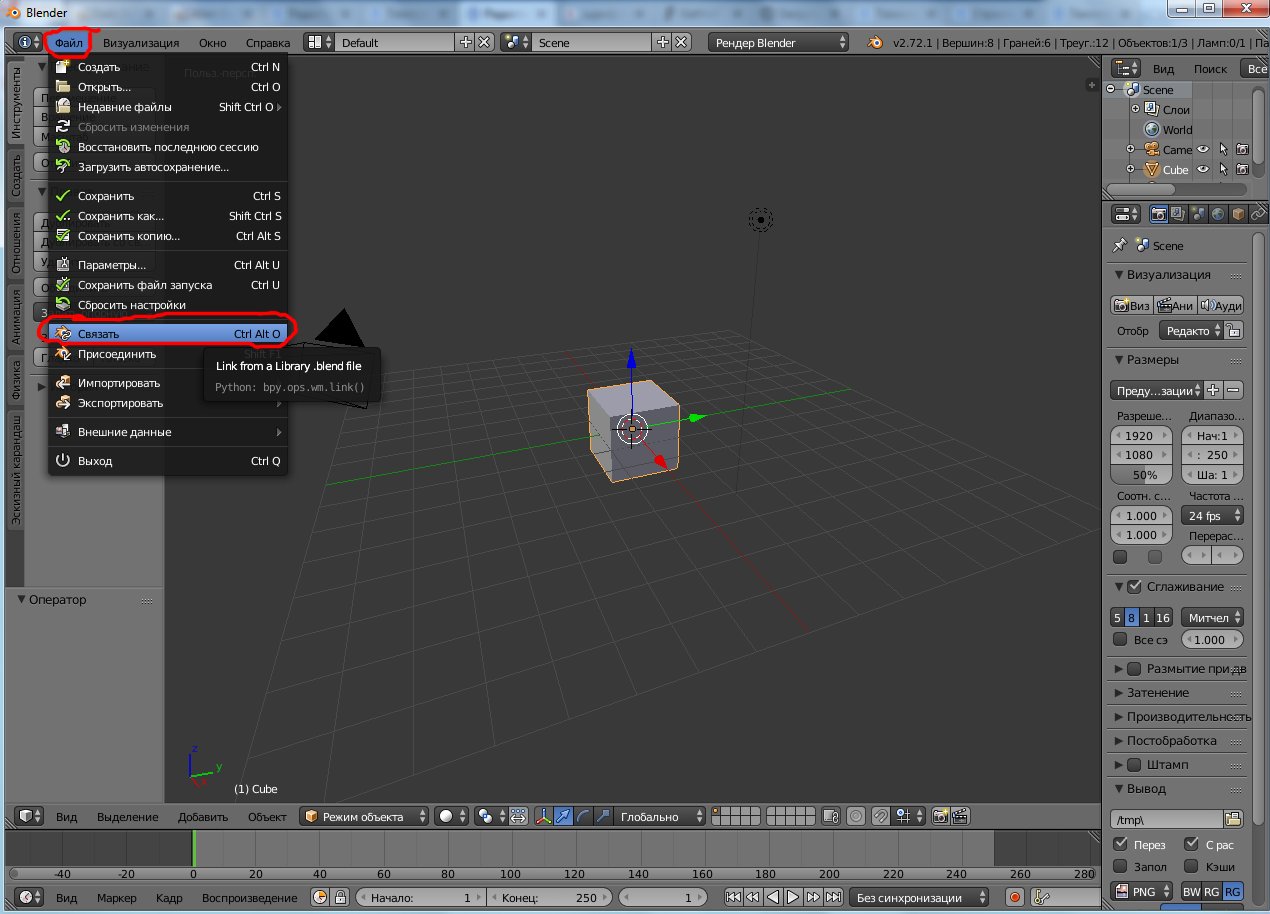This screenshot has width=1270, height=914.
Task: Toggle Camera renderability icon in outliner
Action: pos(1242,149)
